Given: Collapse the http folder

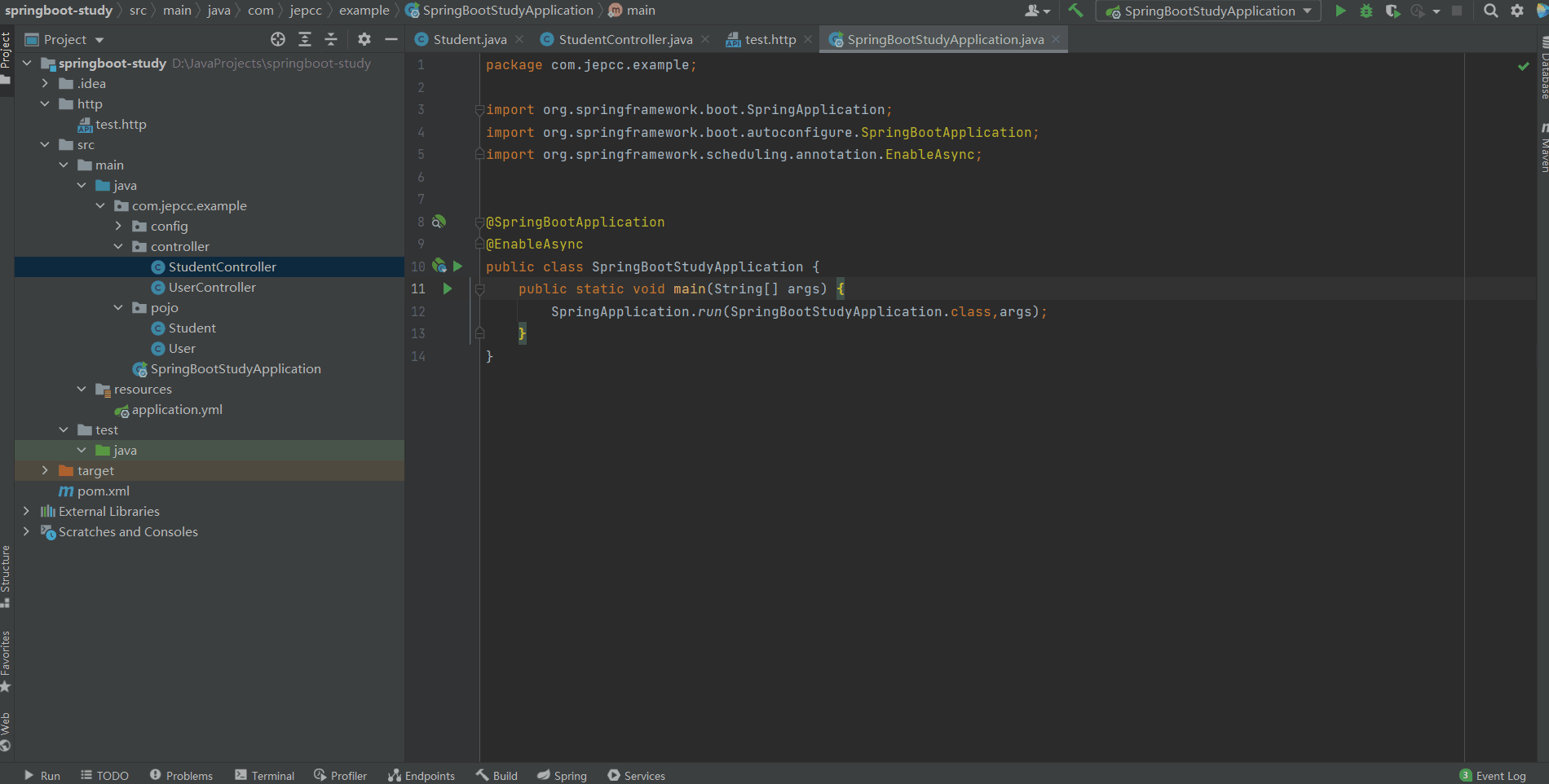Looking at the screenshot, I should [x=45, y=104].
